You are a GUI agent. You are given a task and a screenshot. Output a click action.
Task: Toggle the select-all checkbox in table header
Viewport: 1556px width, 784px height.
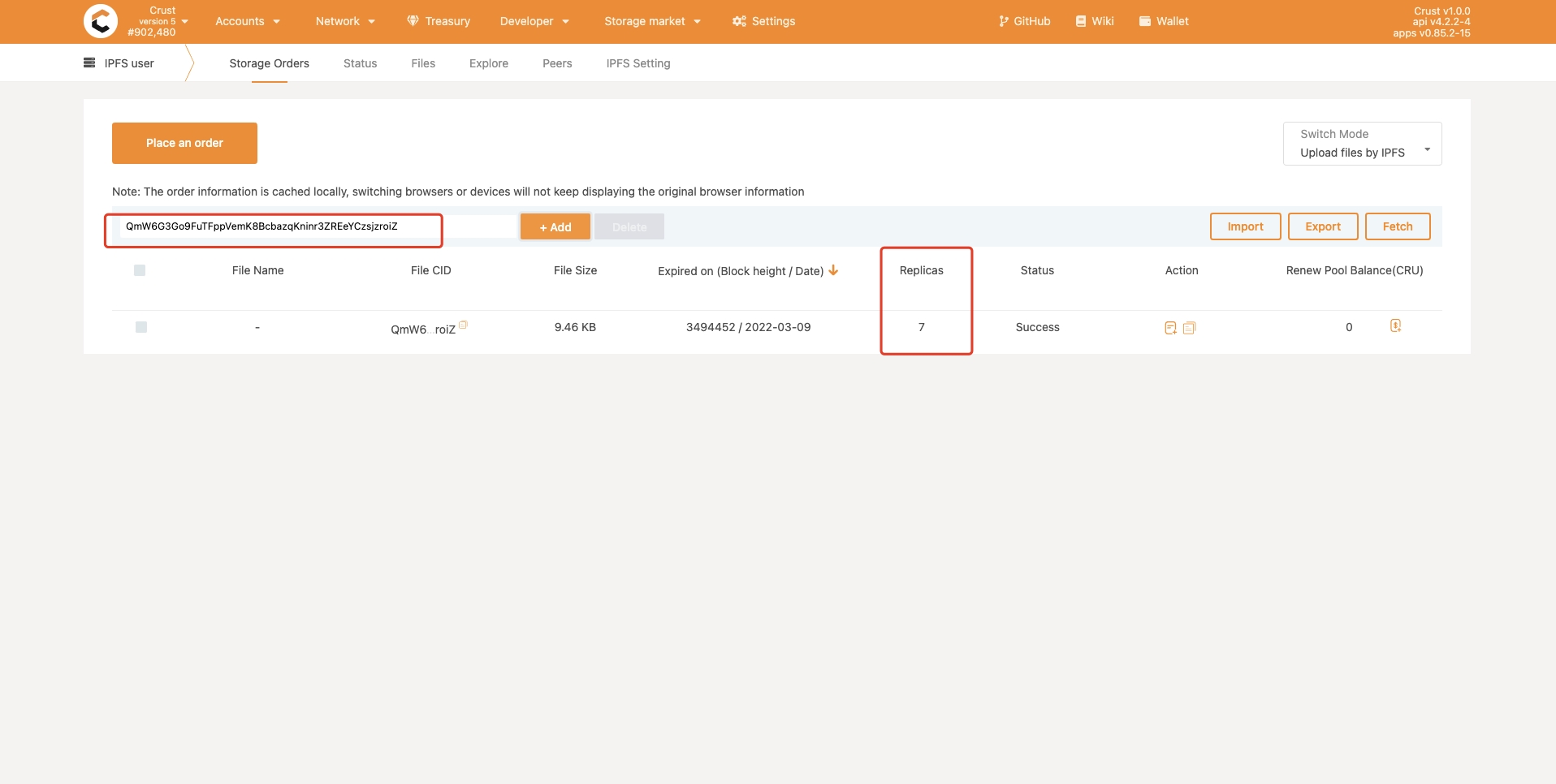140,270
